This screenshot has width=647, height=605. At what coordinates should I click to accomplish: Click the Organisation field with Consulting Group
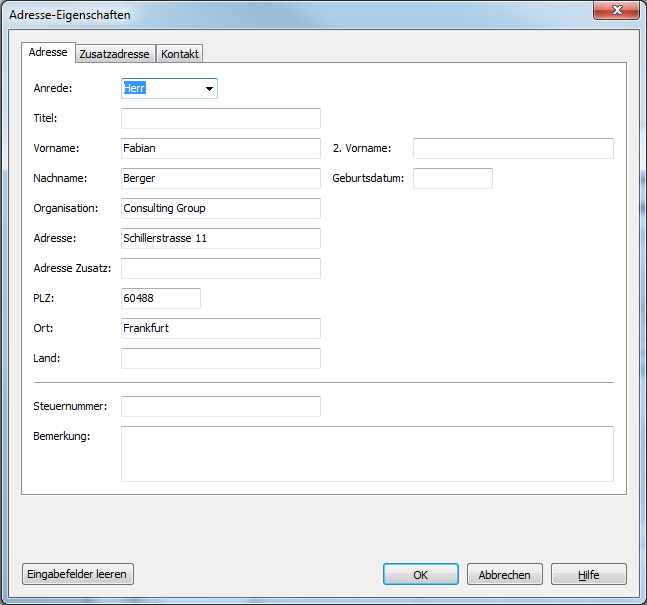(220, 209)
